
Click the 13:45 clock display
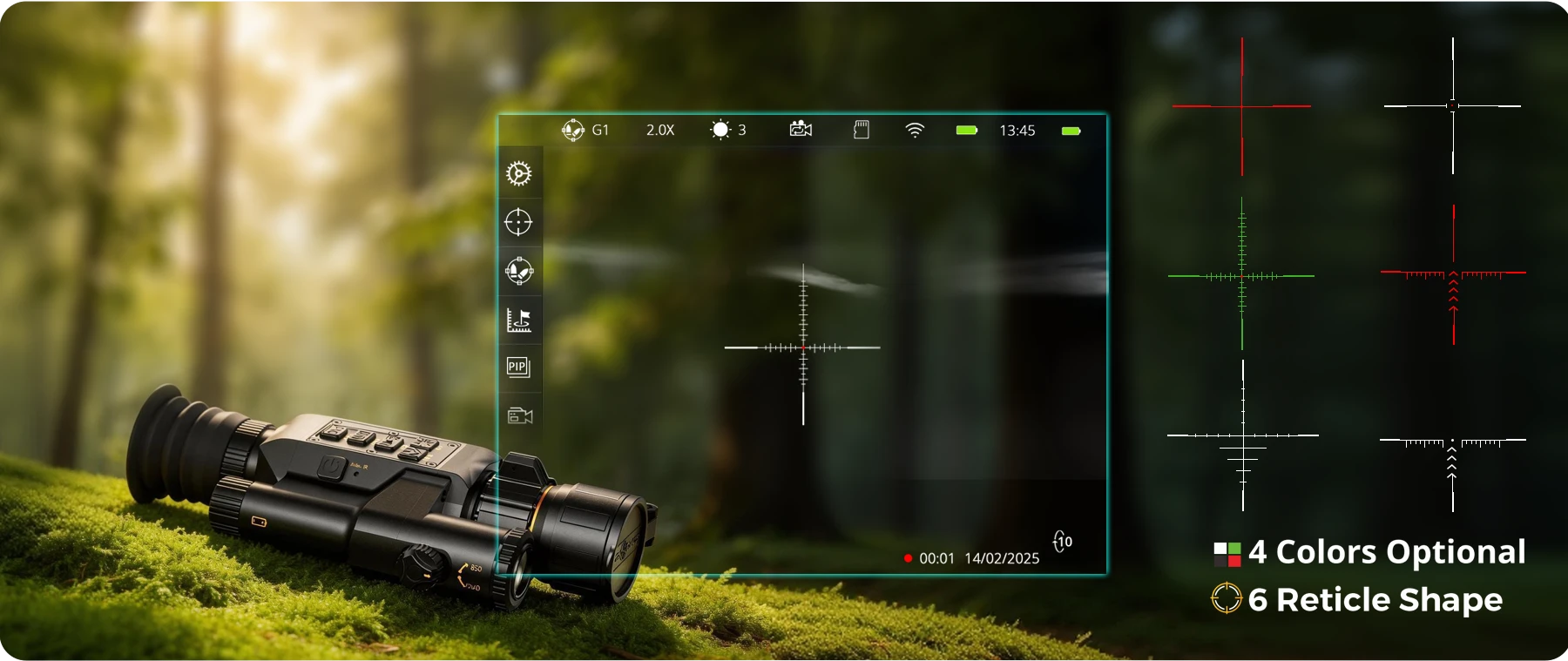click(x=1017, y=131)
